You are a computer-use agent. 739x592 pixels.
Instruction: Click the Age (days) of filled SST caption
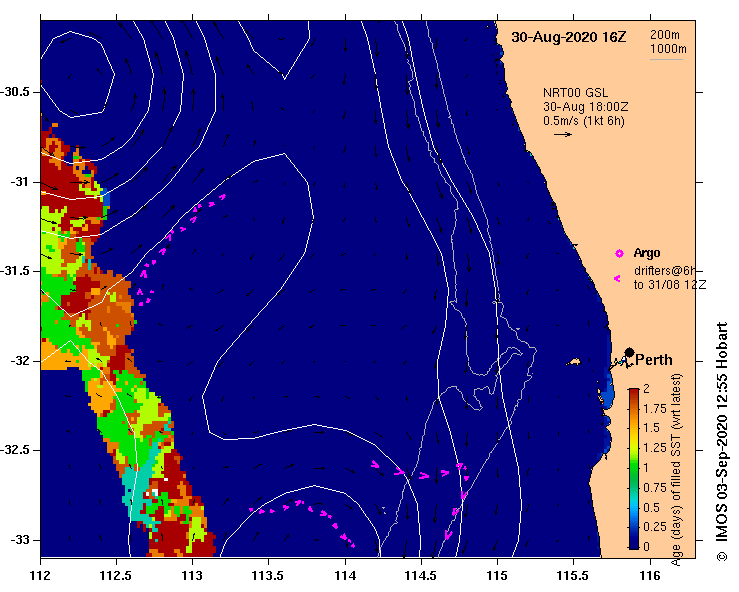tap(676, 469)
